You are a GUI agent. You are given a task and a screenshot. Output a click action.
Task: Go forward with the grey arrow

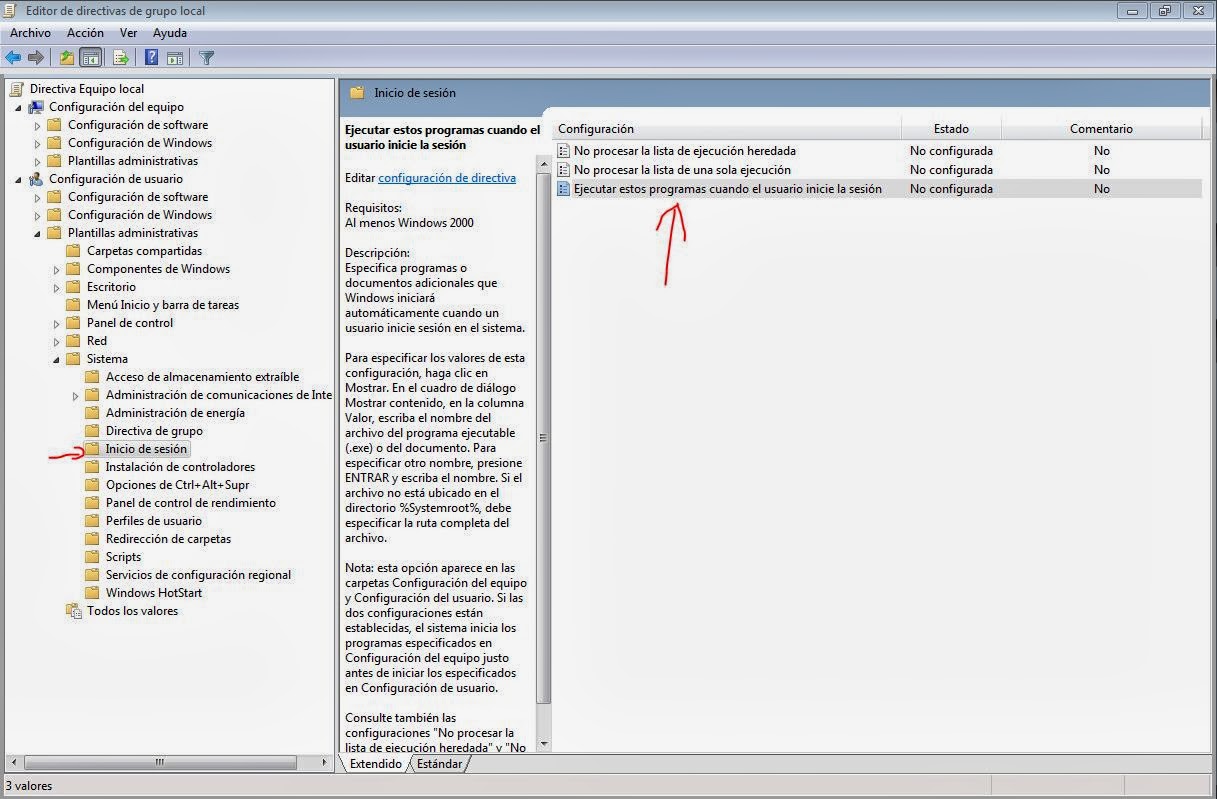[36, 58]
